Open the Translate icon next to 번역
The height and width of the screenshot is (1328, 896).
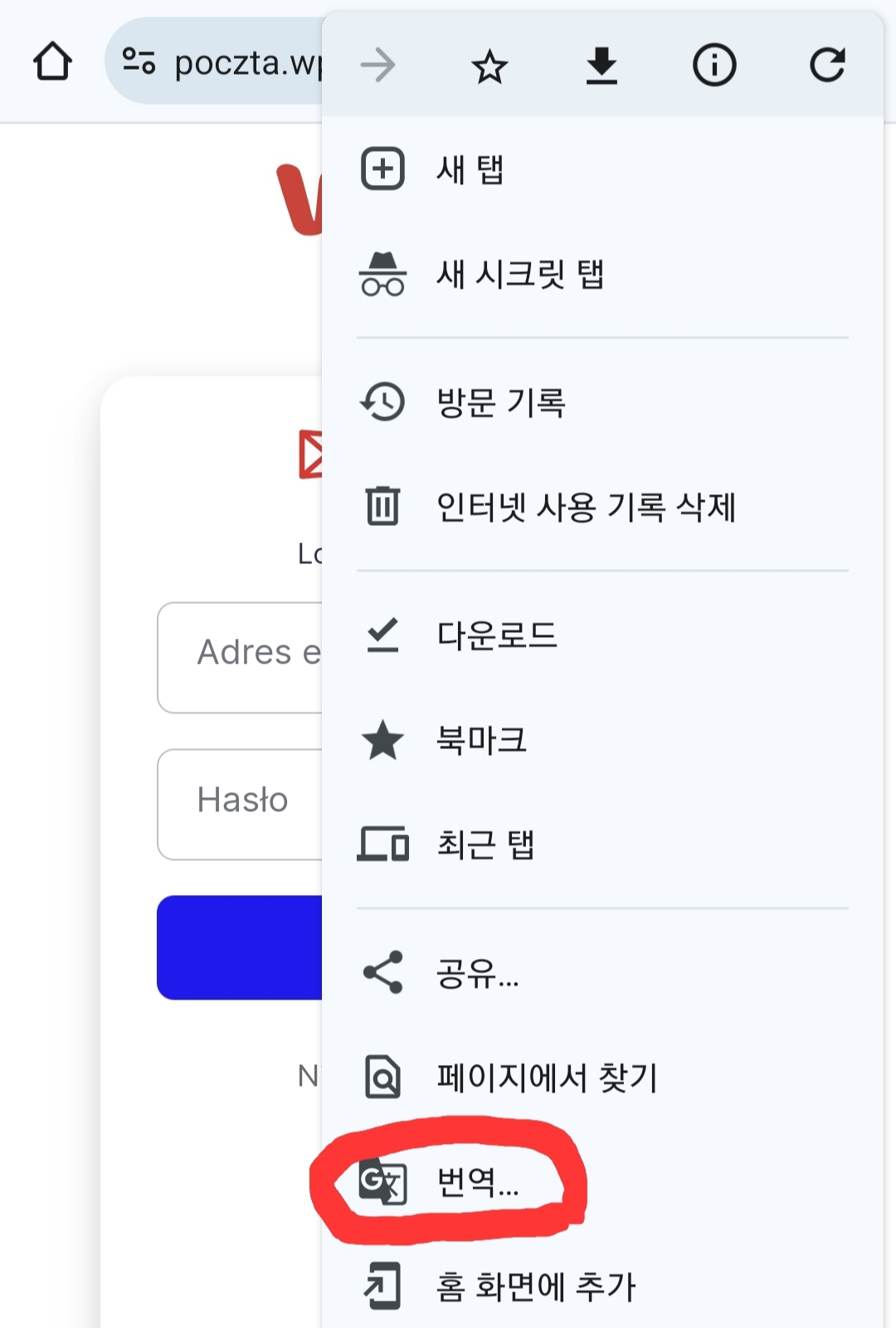[383, 1184]
